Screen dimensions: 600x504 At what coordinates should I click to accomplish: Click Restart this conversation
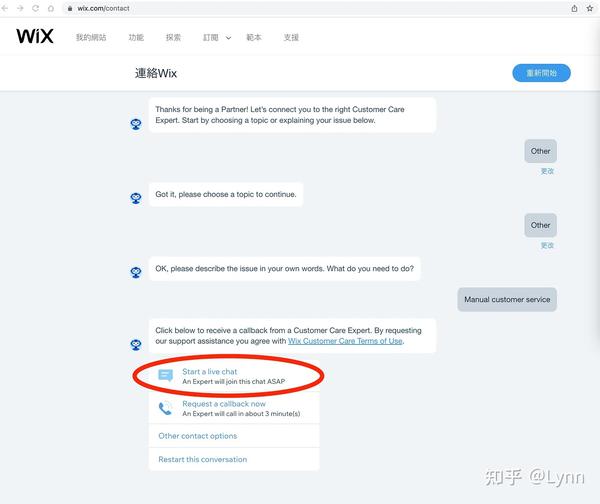coord(234,459)
